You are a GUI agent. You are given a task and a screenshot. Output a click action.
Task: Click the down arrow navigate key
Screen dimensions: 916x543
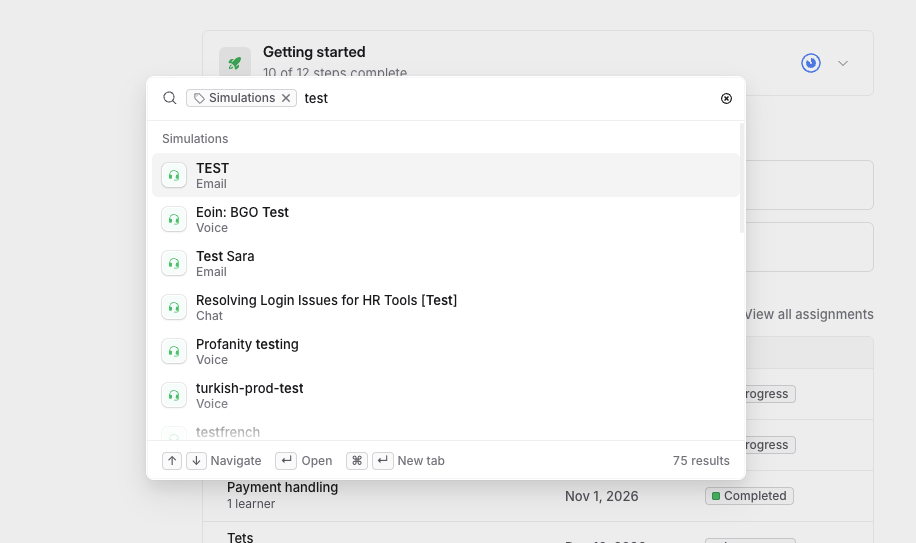pyautogui.click(x=196, y=461)
